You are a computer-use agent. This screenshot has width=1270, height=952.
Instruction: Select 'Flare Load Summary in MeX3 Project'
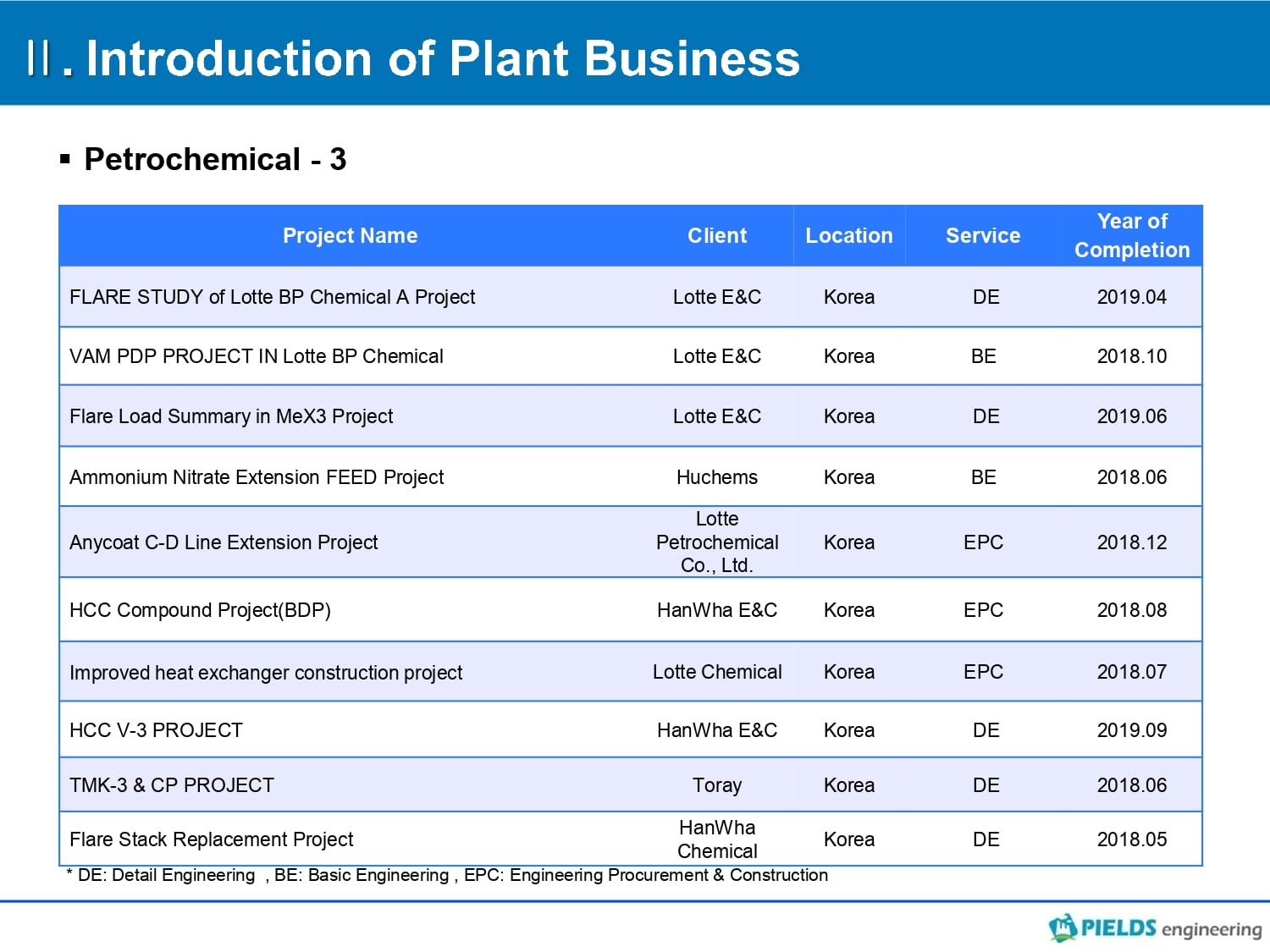231,416
